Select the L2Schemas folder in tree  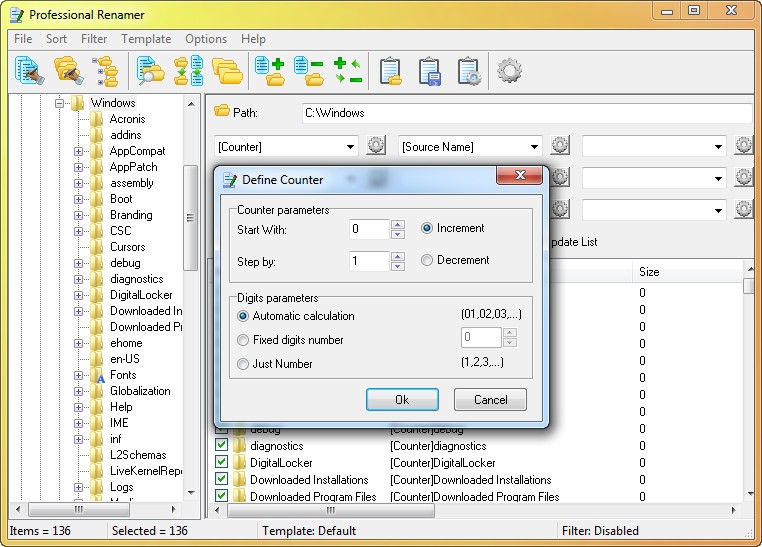[x=138, y=455]
